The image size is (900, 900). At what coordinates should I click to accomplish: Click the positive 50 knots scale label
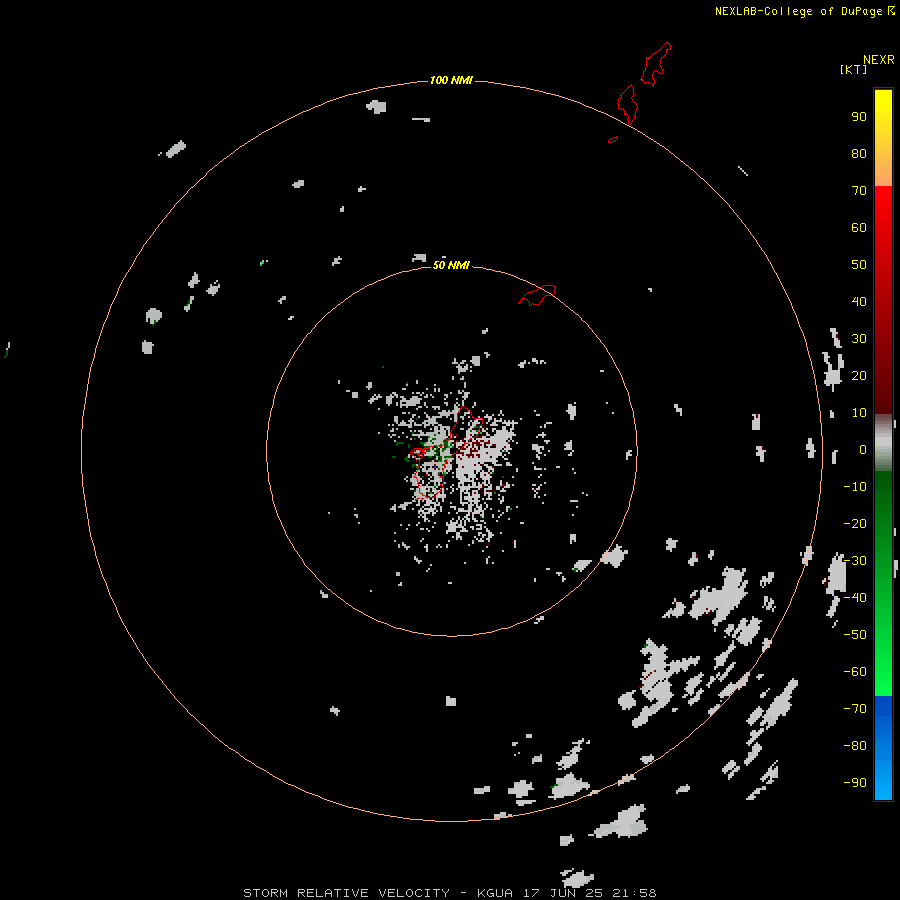[859, 265]
